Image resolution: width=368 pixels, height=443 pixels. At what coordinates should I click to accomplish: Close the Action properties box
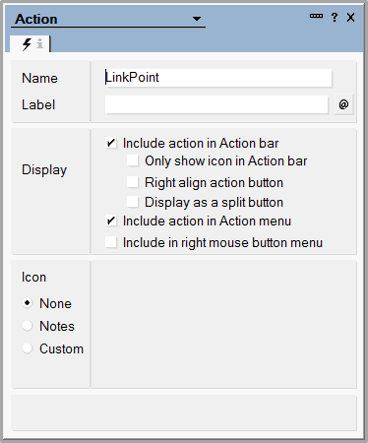(x=351, y=17)
